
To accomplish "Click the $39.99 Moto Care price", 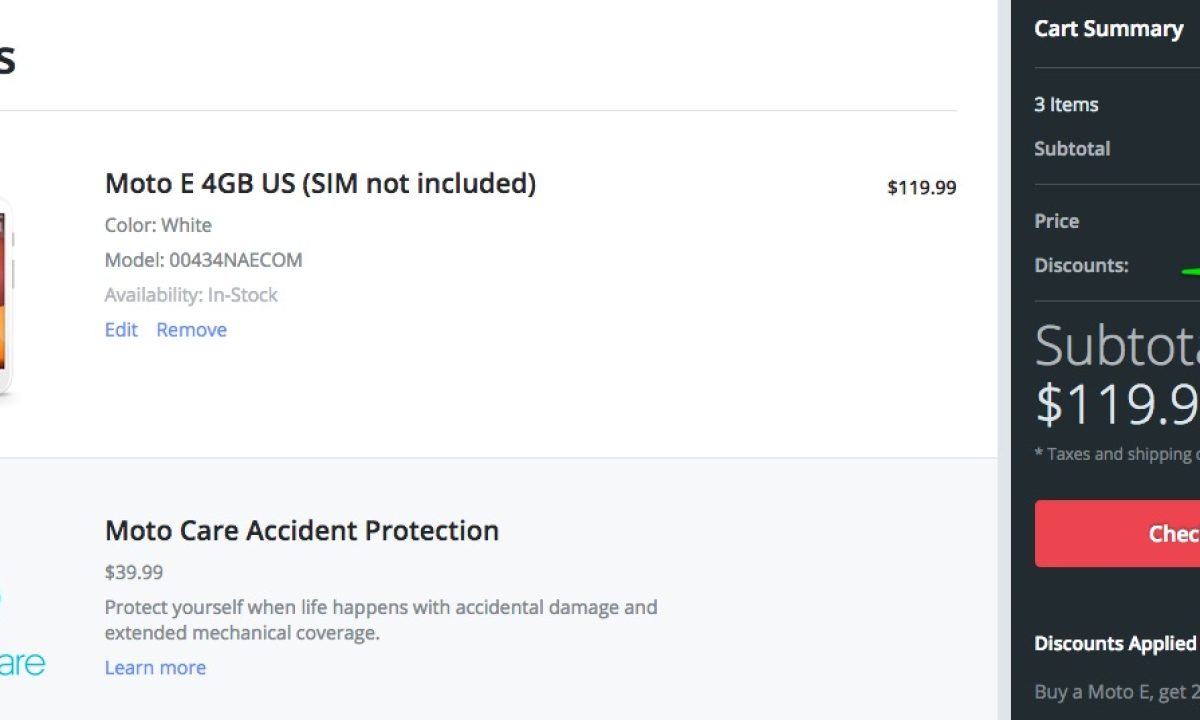I will click(134, 573).
